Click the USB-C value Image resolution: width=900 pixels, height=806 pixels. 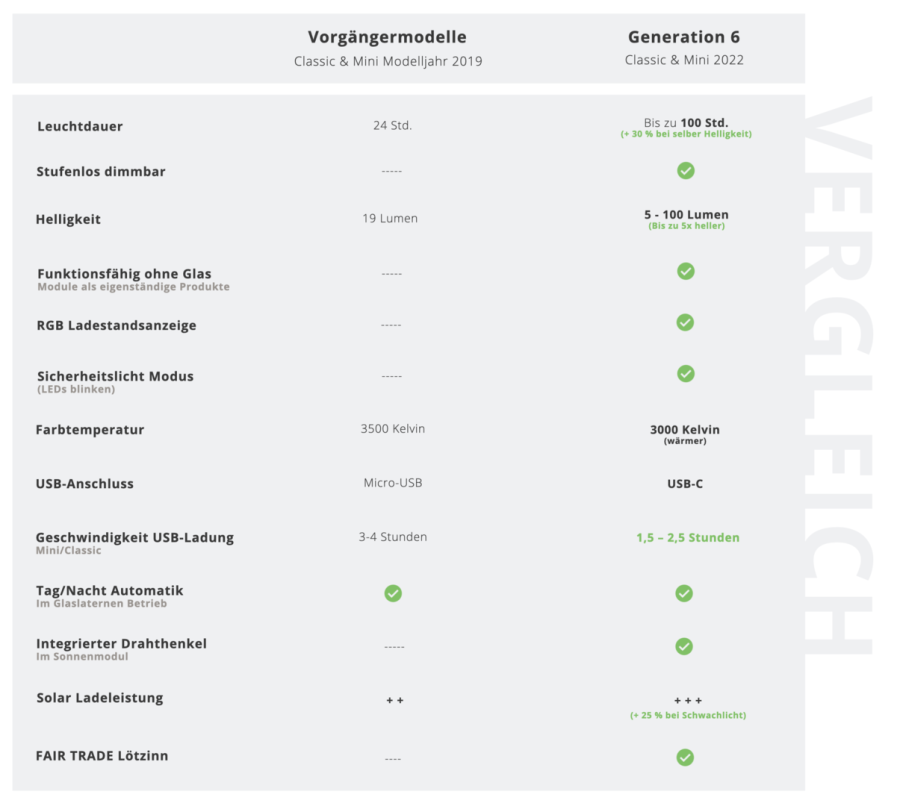685,484
